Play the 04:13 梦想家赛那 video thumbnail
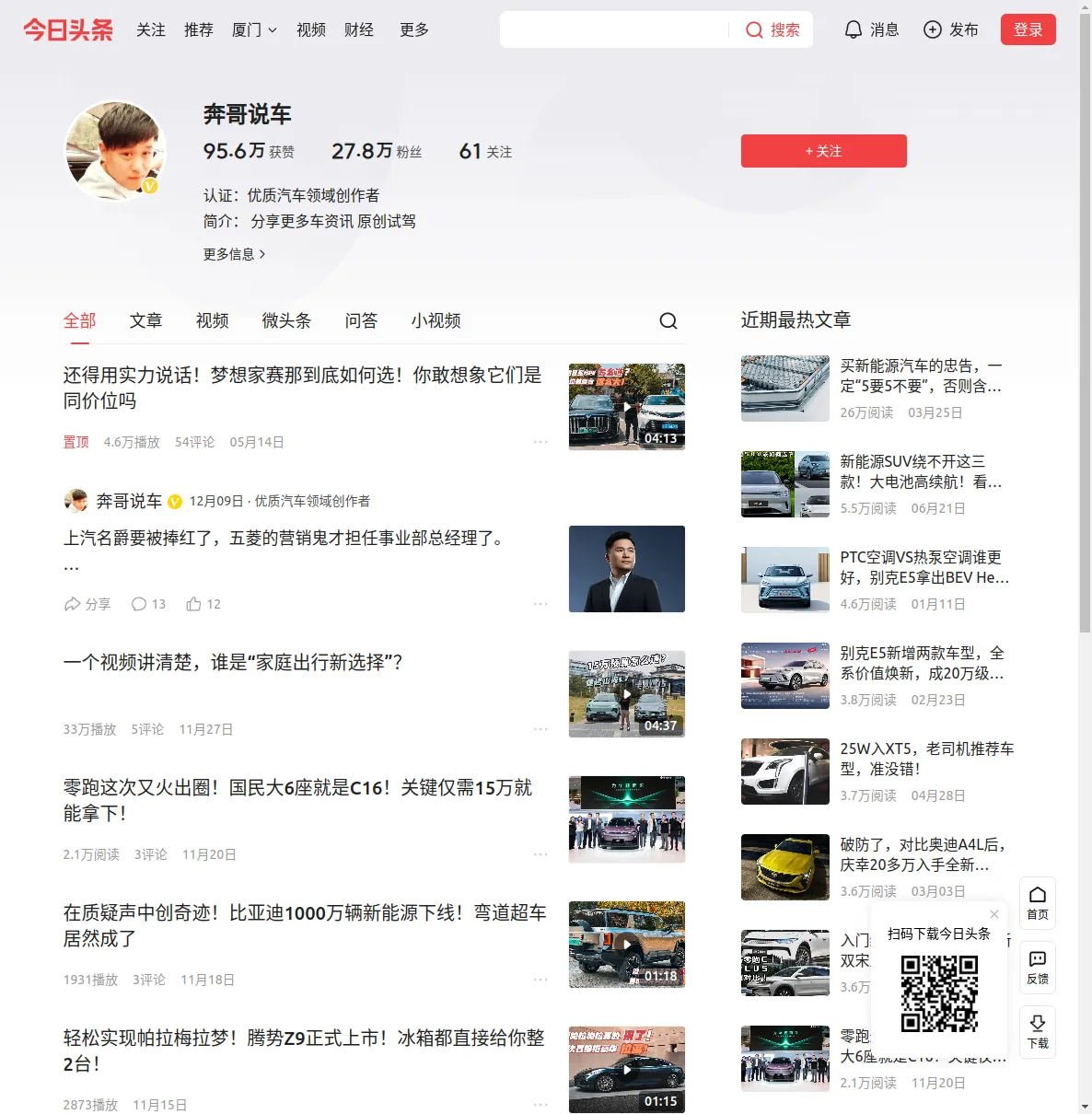This screenshot has width=1092, height=1114. click(x=627, y=407)
